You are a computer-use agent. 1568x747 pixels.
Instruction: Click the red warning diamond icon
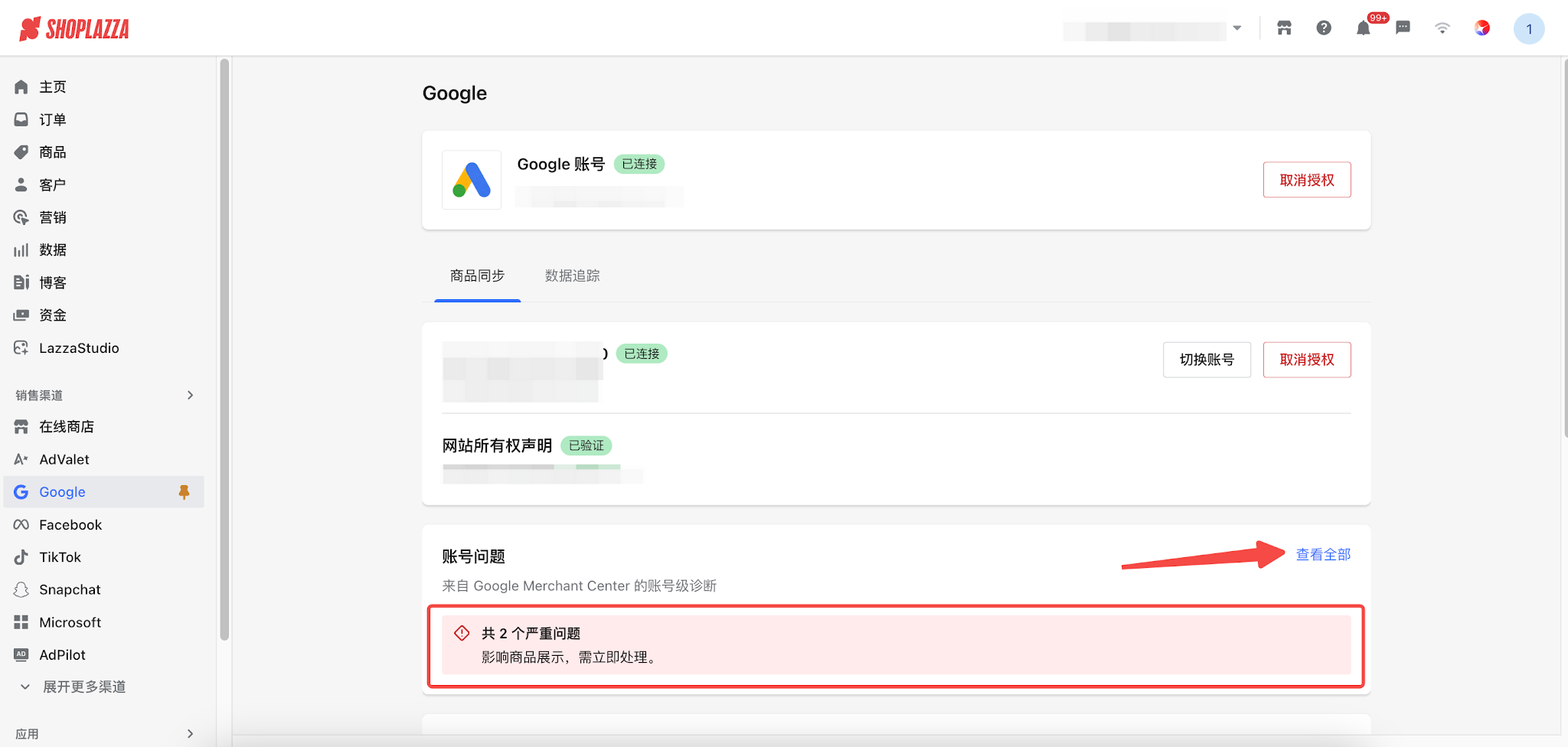462,633
